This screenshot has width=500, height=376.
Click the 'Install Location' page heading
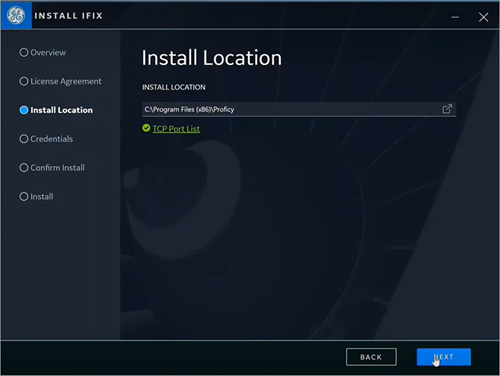point(212,58)
